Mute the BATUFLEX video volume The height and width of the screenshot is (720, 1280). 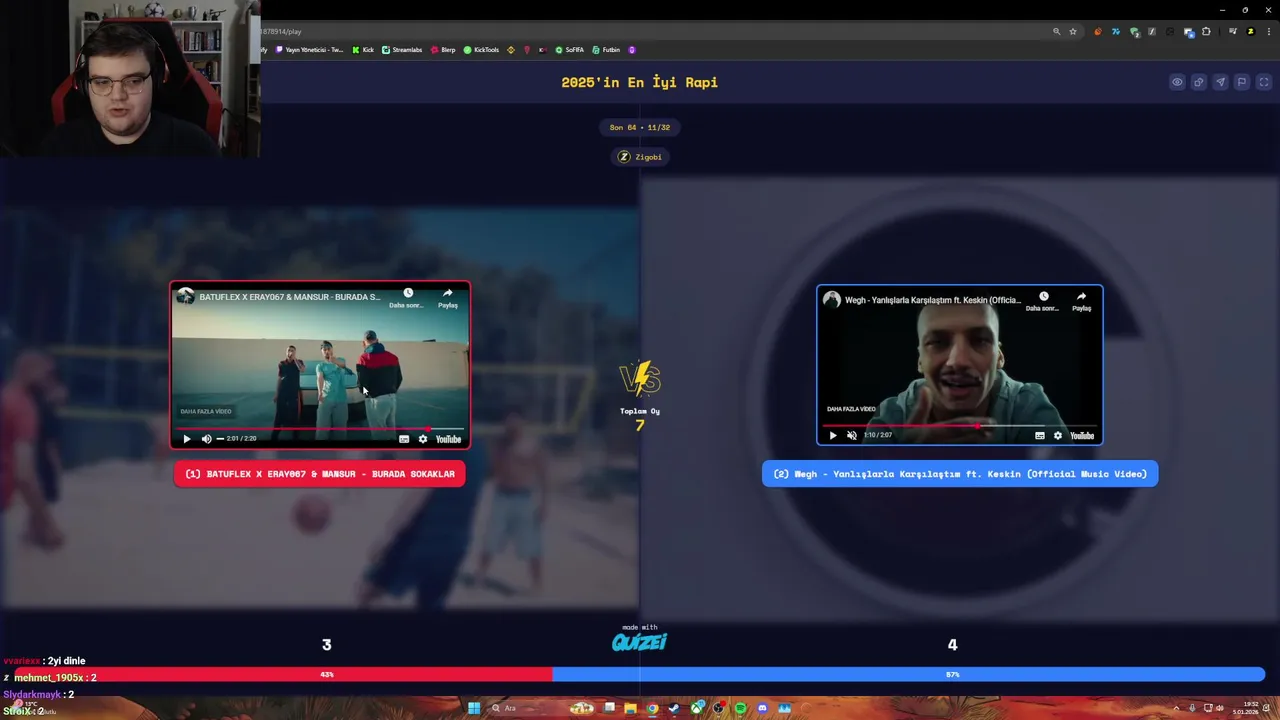coord(206,439)
